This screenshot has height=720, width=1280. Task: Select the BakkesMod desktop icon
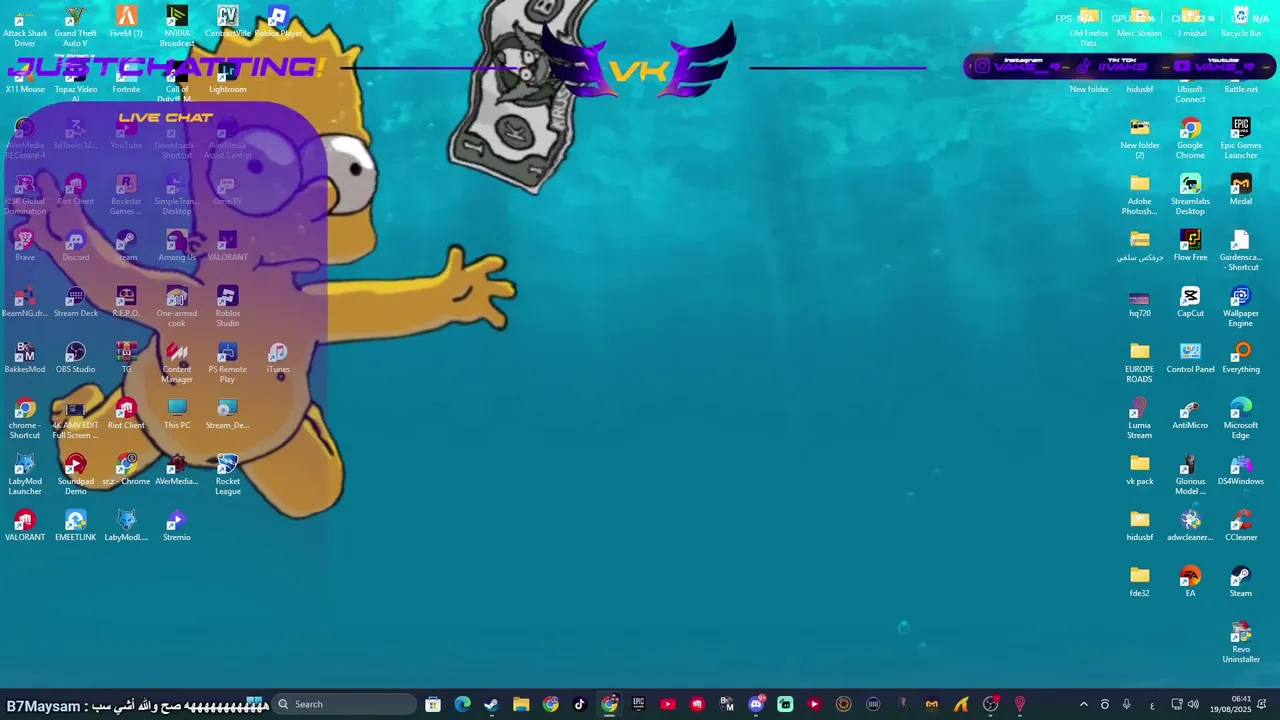[x=25, y=359]
